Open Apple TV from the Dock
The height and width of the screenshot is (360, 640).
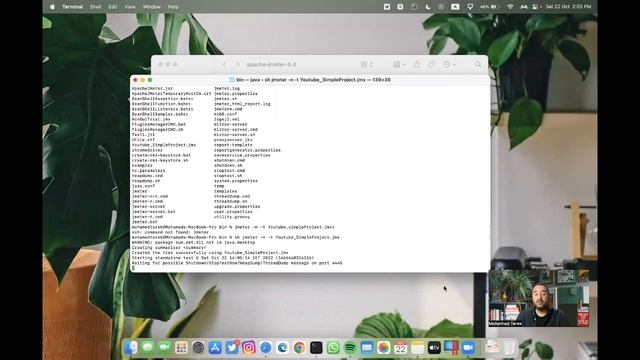click(434, 348)
